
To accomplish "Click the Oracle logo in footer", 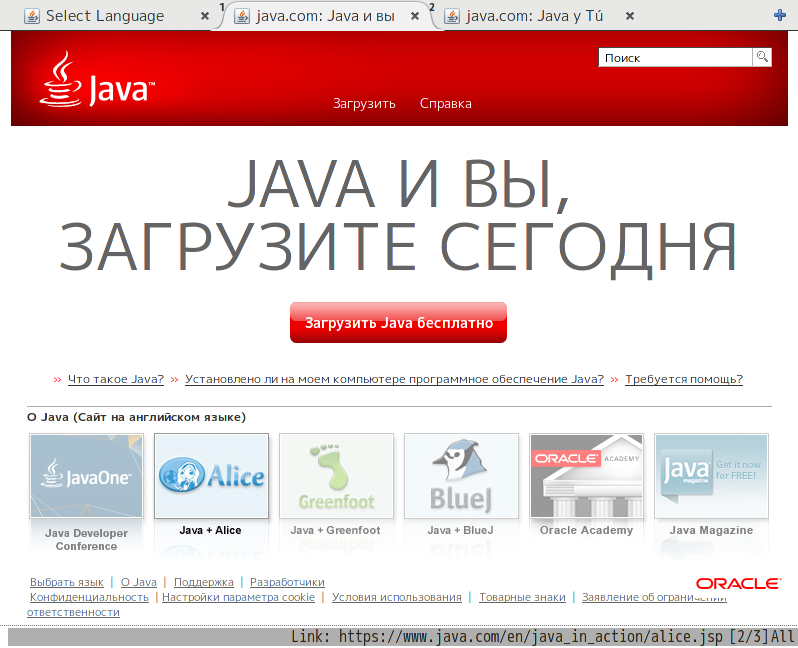I will tap(738, 583).
